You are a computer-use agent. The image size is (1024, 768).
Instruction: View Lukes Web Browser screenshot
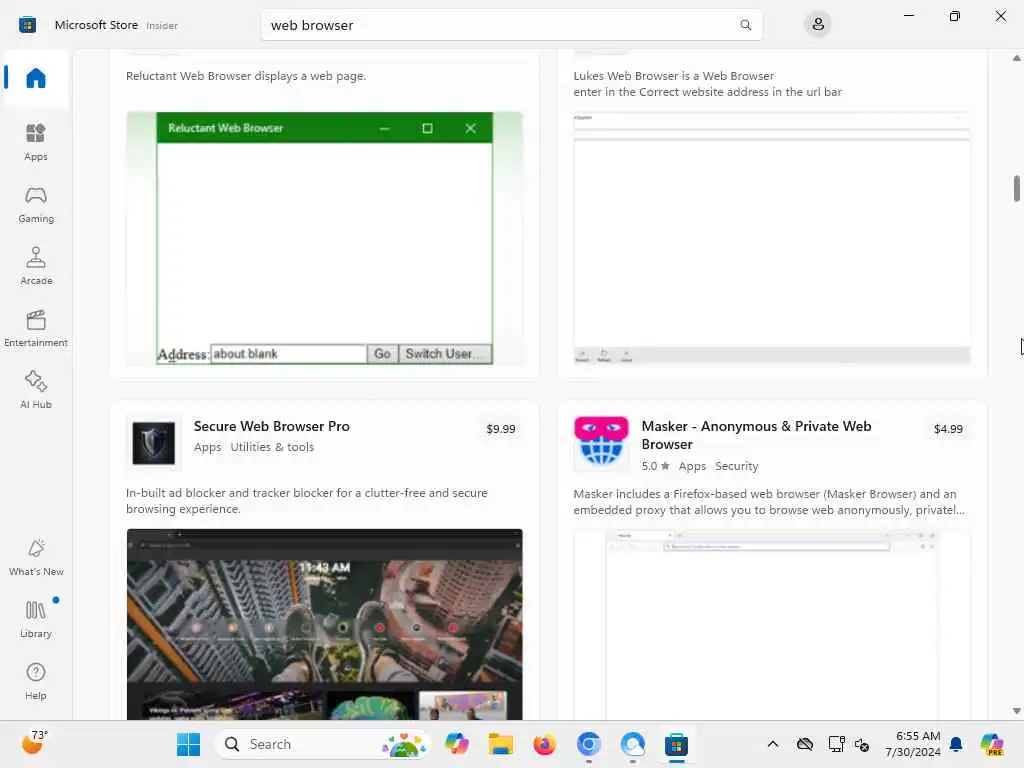click(772, 238)
